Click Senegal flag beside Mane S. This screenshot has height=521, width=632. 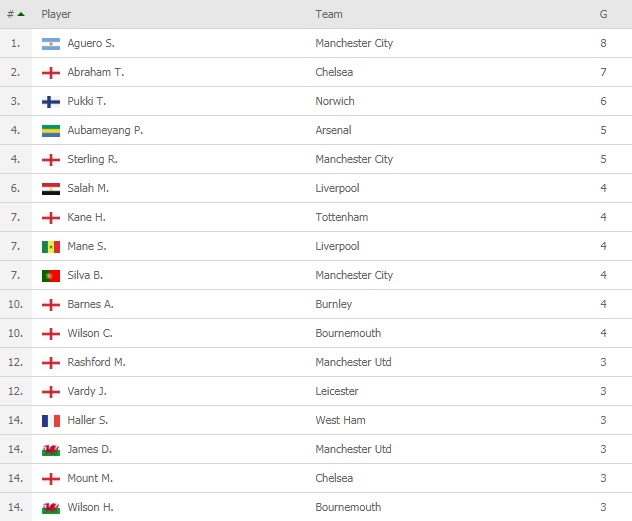click(x=51, y=247)
